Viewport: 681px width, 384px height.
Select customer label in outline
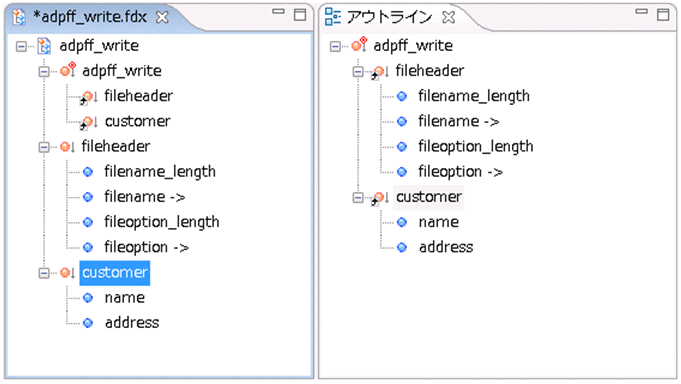[429, 197]
